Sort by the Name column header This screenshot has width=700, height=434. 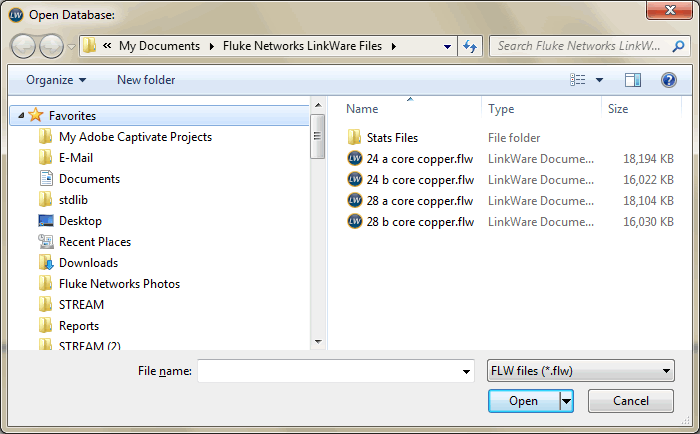coord(362,109)
